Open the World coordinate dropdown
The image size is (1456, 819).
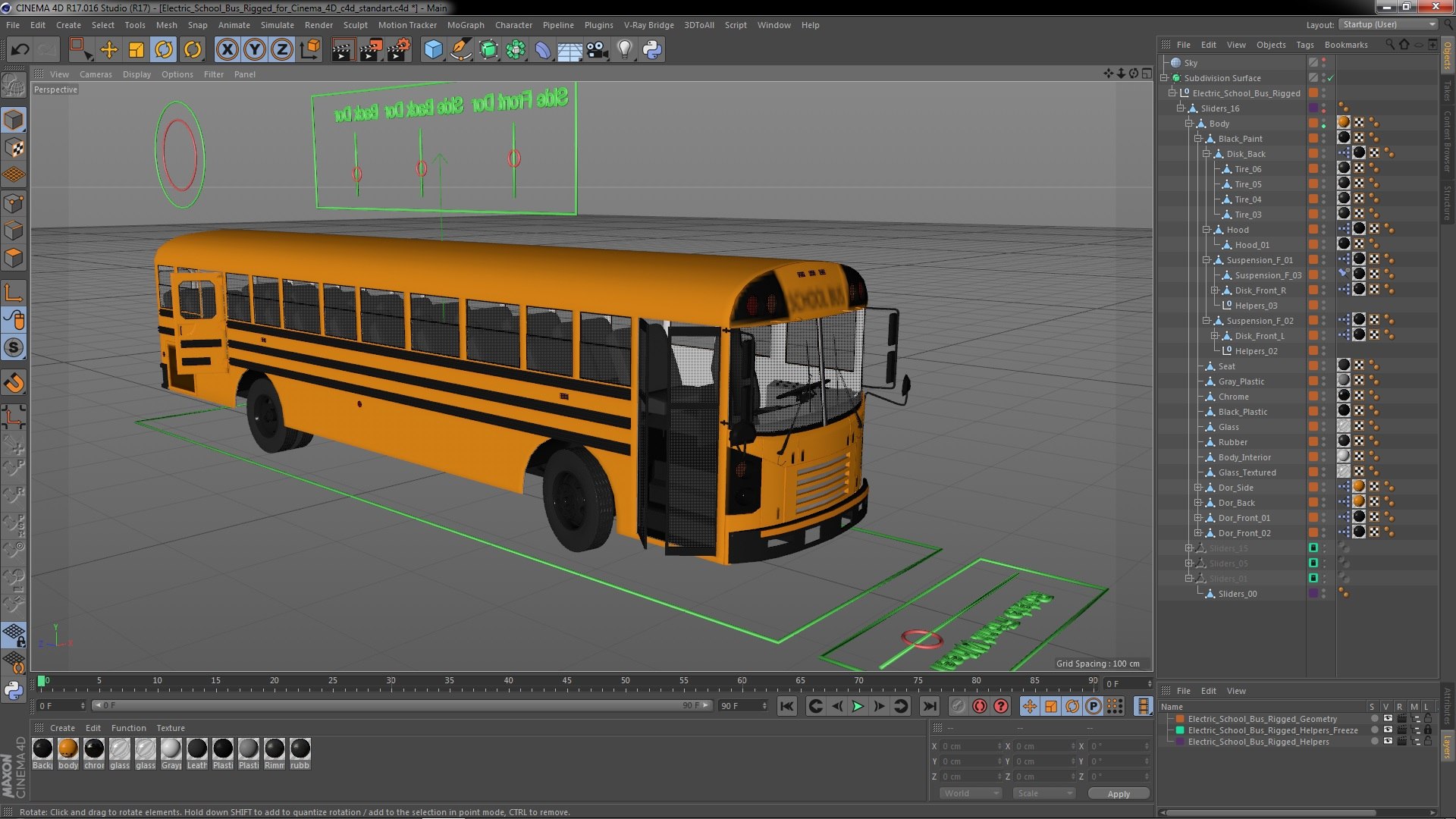click(x=971, y=793)
